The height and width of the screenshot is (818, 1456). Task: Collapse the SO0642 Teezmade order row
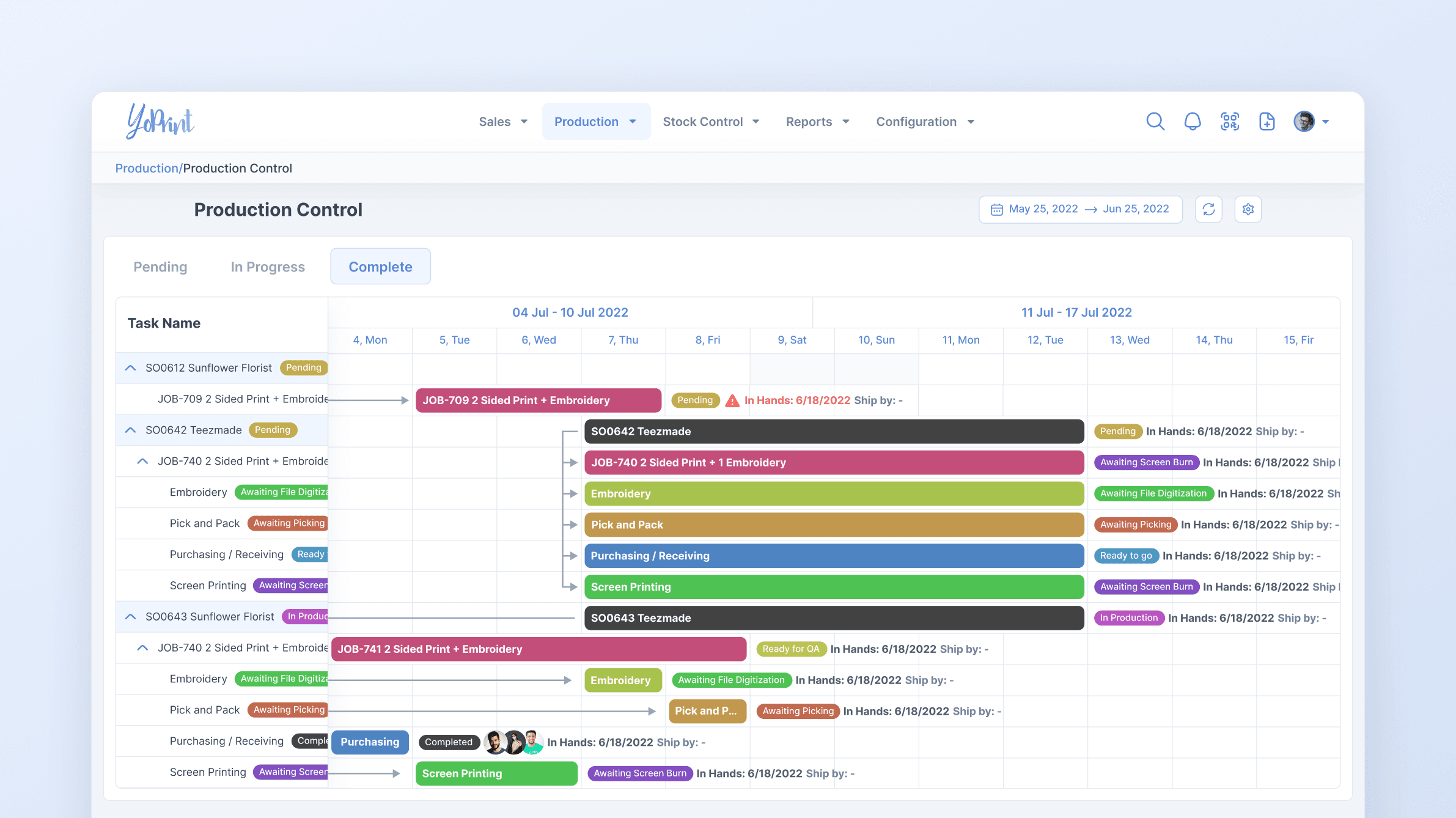(130, 430)
